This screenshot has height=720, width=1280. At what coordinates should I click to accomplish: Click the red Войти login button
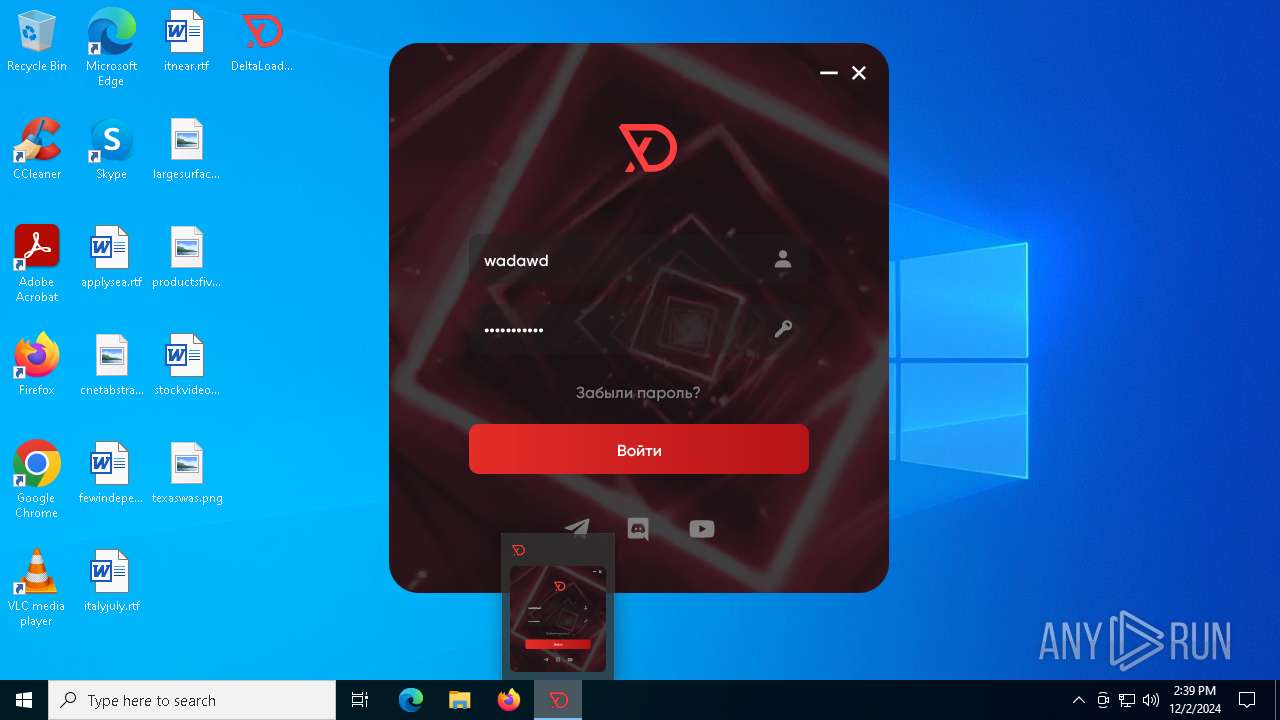point(639,449)
